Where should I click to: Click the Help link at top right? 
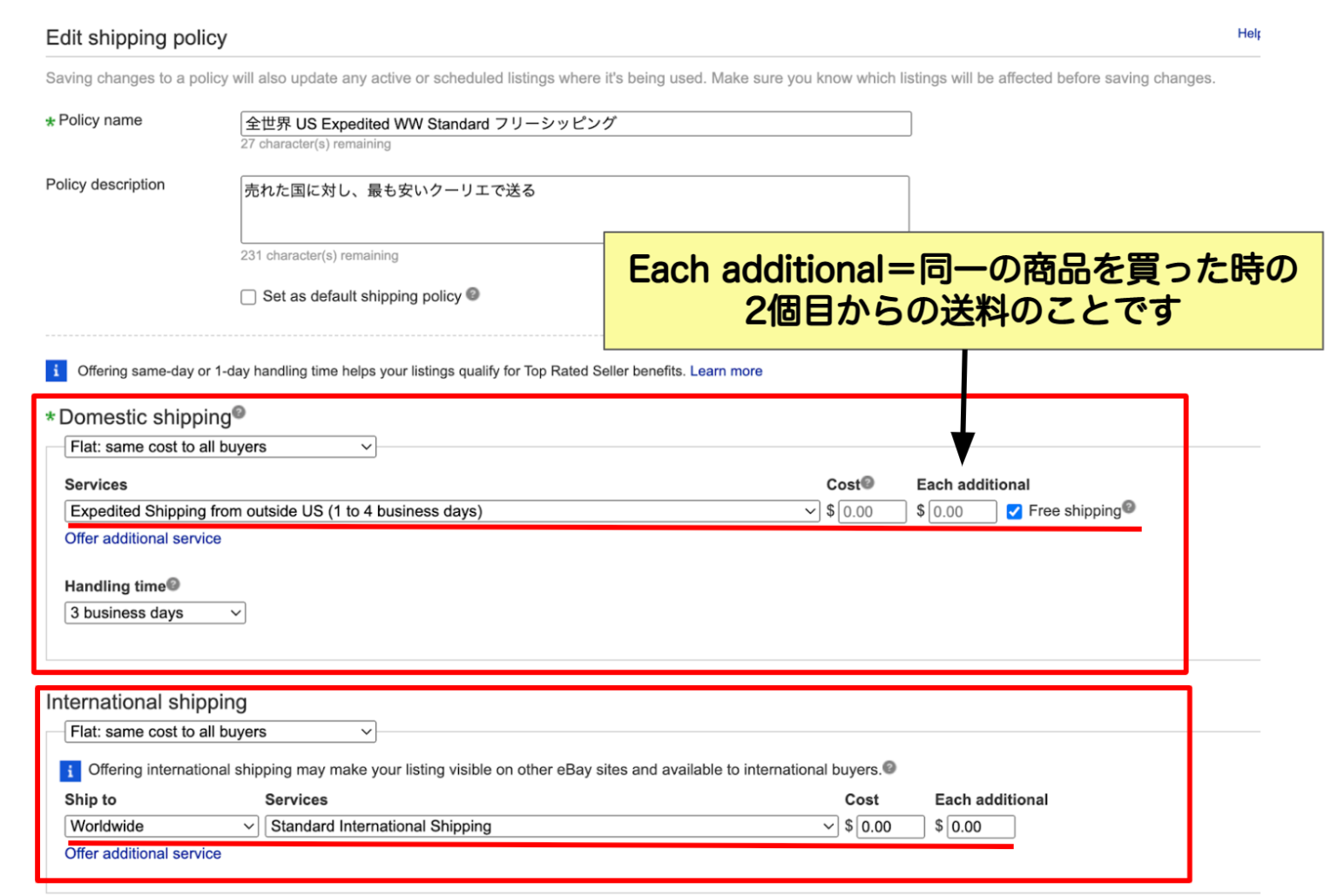[1248, 33]
